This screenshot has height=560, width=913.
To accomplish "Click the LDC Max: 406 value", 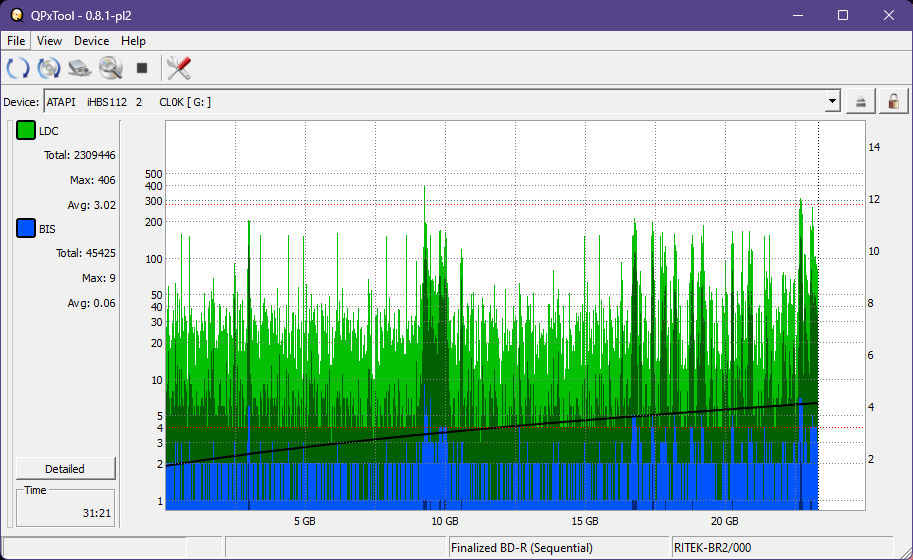I will point(93,180).
